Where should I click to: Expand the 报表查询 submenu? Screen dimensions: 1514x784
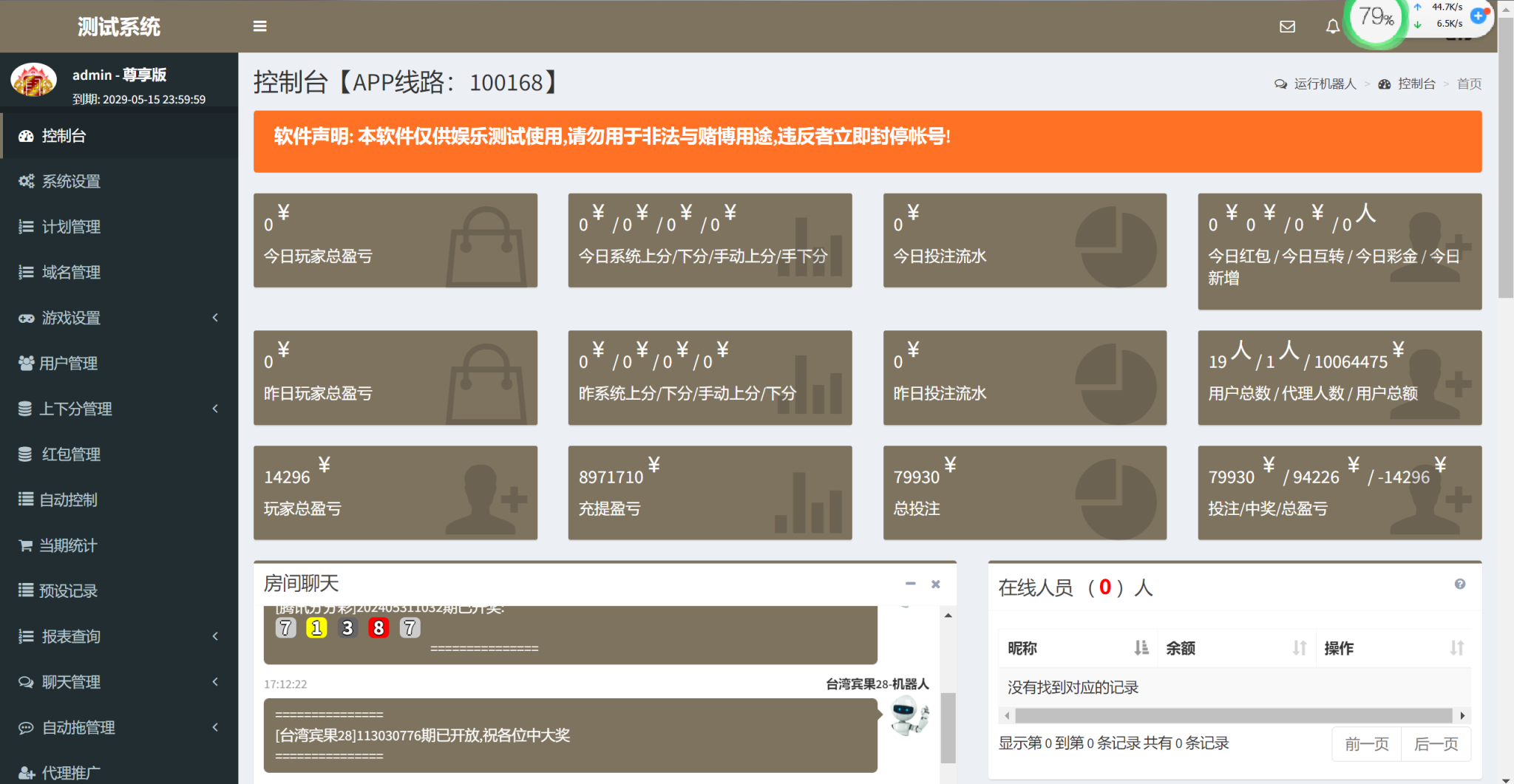pyautogui.click(x=118, y=636)
